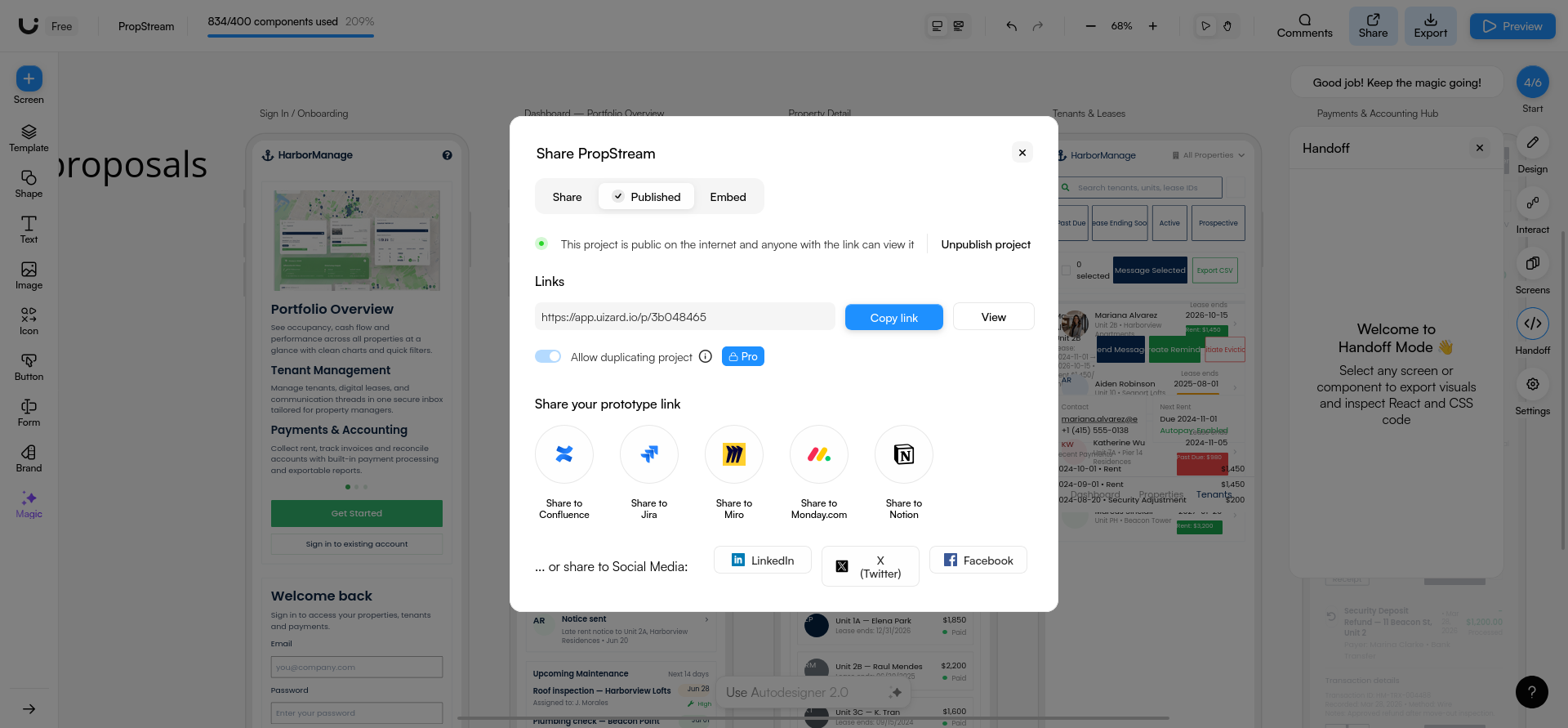Zoom in with the plus button

click(1153, 26)
